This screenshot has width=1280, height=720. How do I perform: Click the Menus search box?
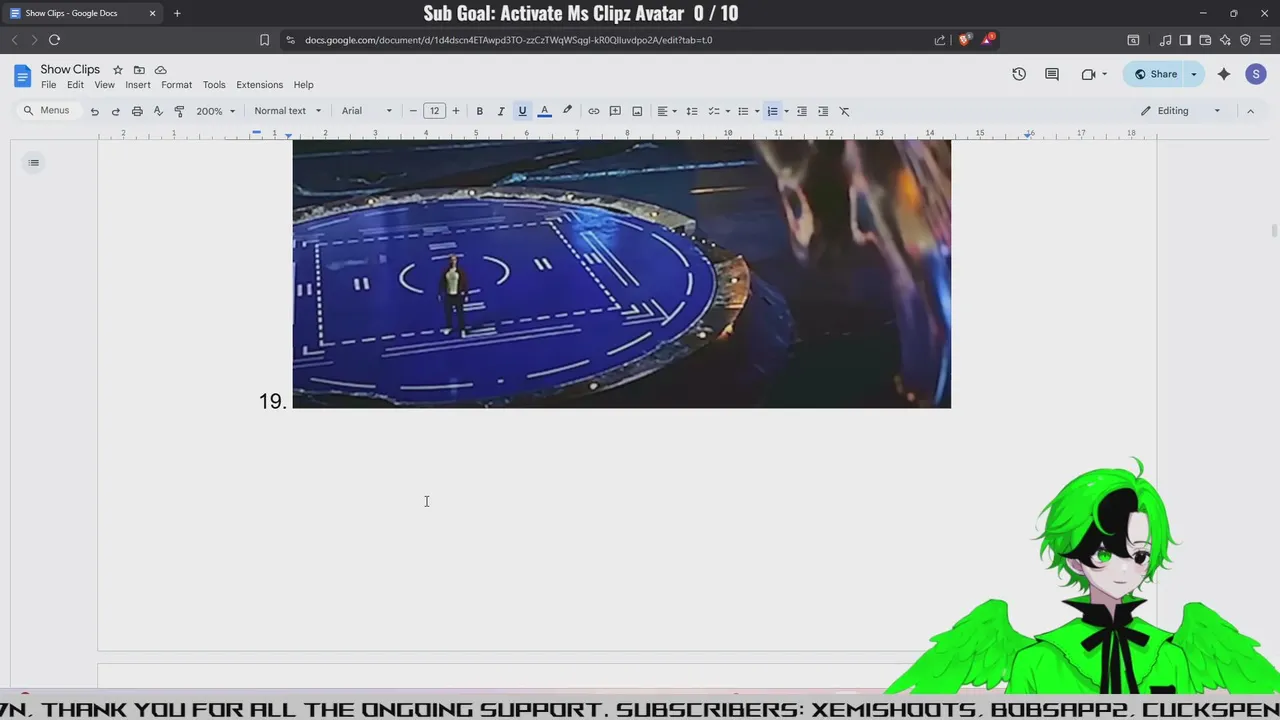tap(47, 110)
